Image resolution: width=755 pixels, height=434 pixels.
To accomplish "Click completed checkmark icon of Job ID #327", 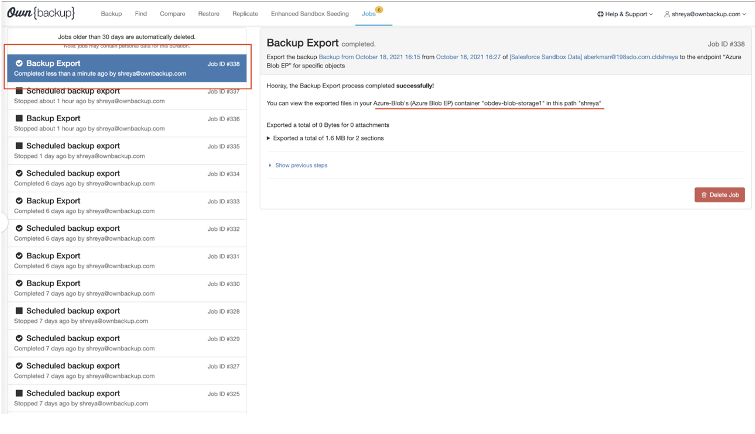I will click(19, 366).
